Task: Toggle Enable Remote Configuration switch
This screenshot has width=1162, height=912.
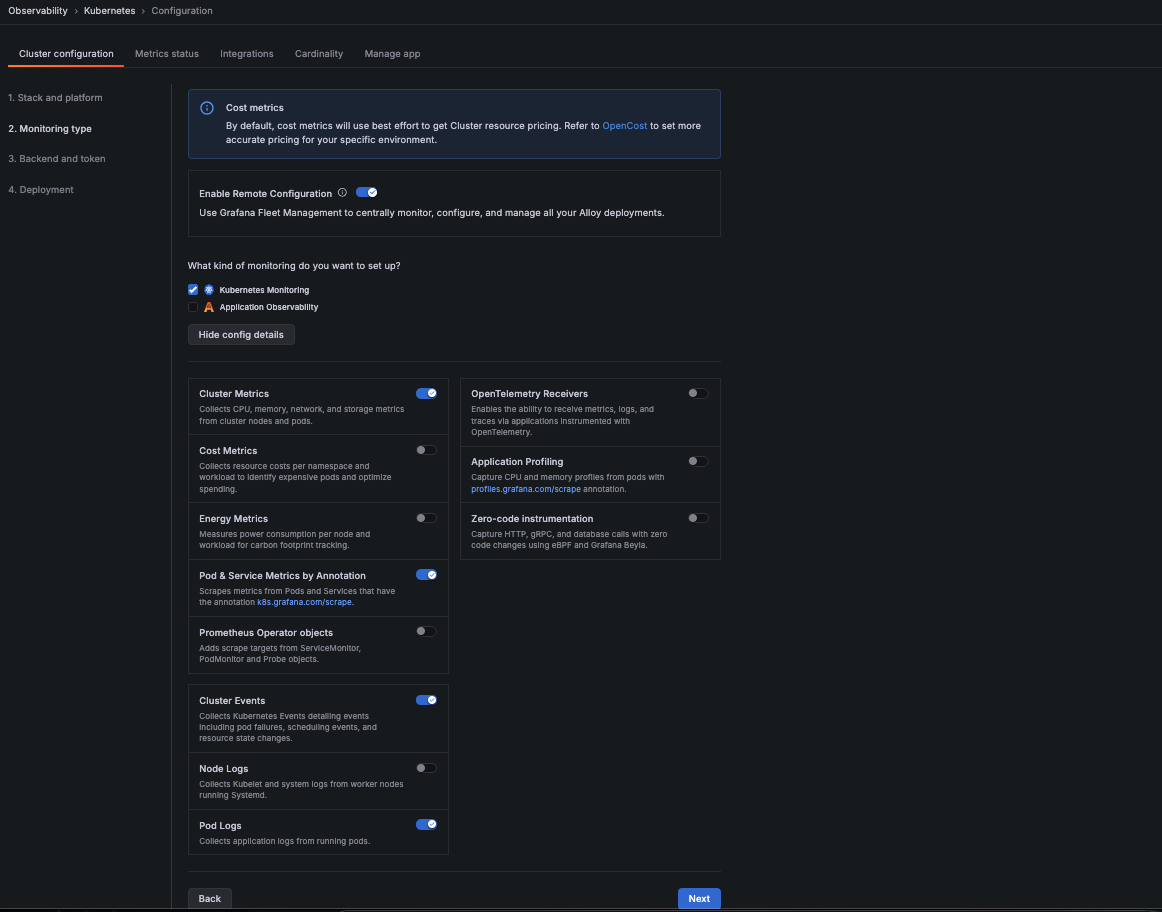Action: (366, 193)
